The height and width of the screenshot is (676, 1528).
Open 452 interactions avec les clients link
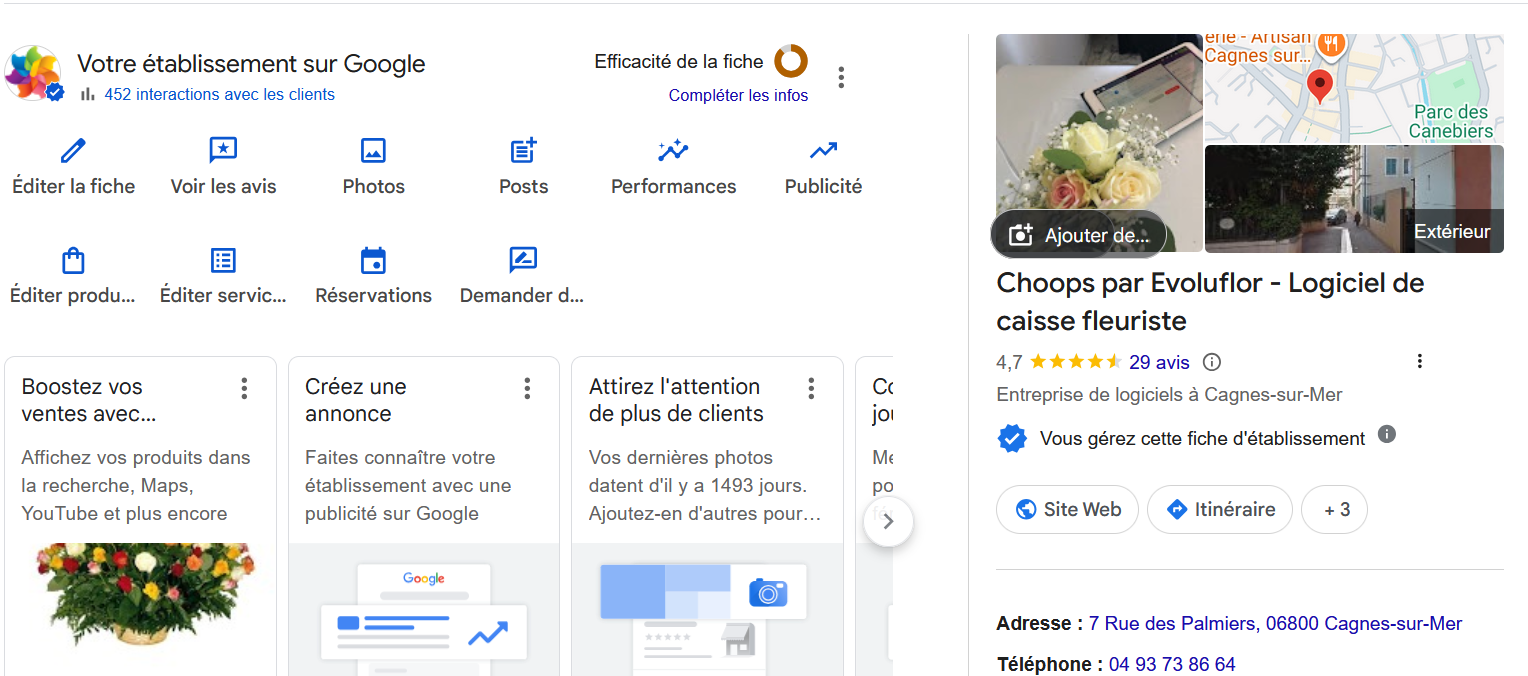219,94
